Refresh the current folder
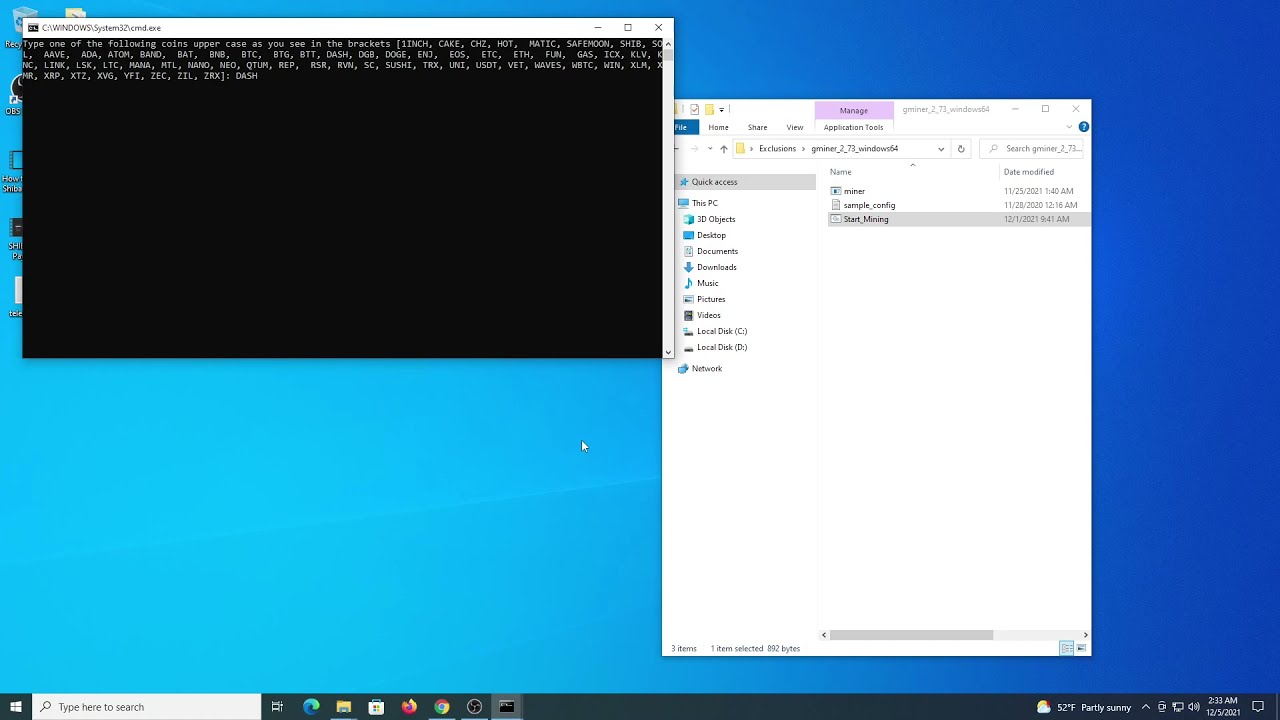Image resolution: width=1280 pixels, height=720 pixels. pos(961,149)
